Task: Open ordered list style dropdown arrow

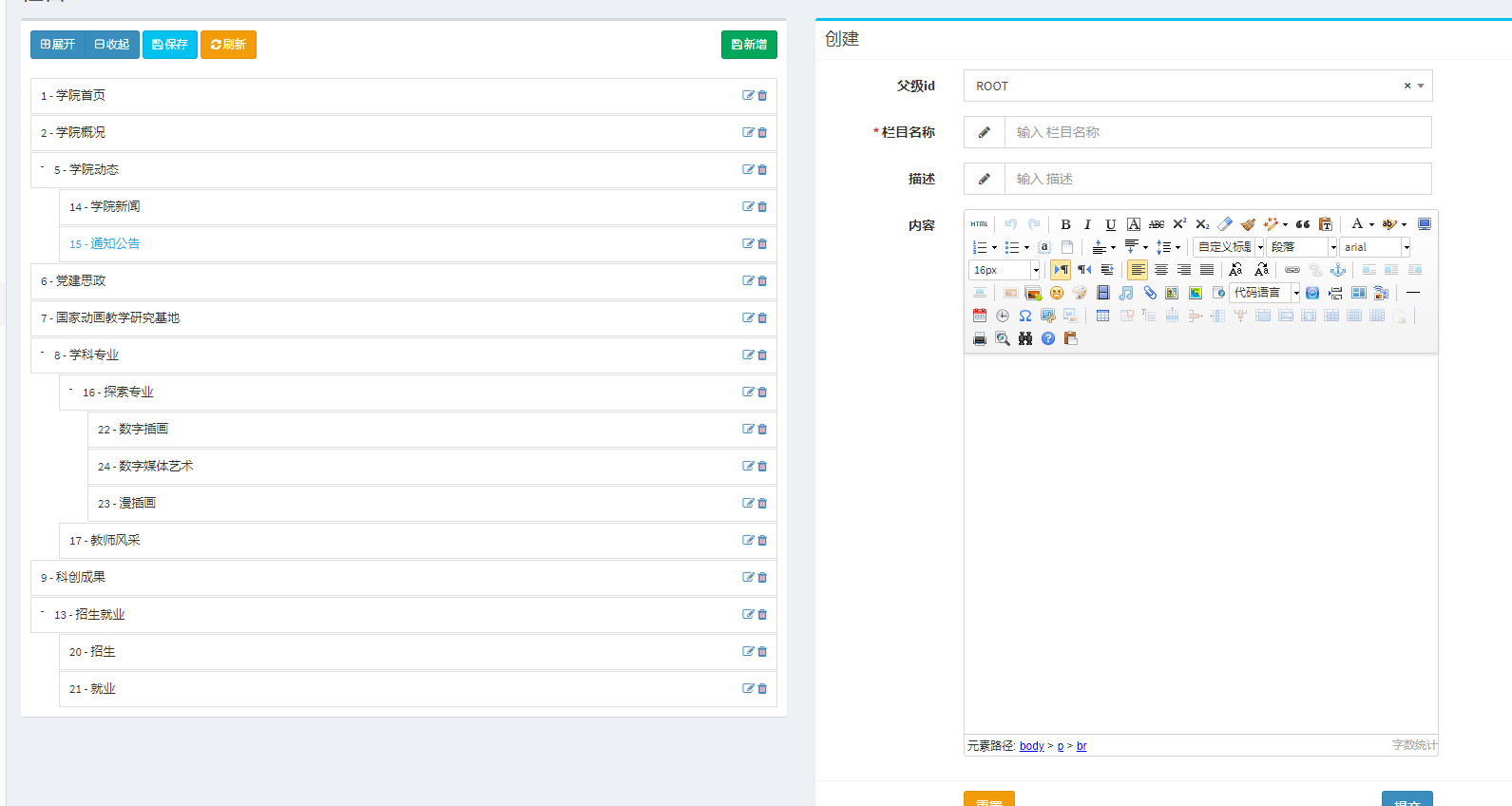Action: [995, 247]
